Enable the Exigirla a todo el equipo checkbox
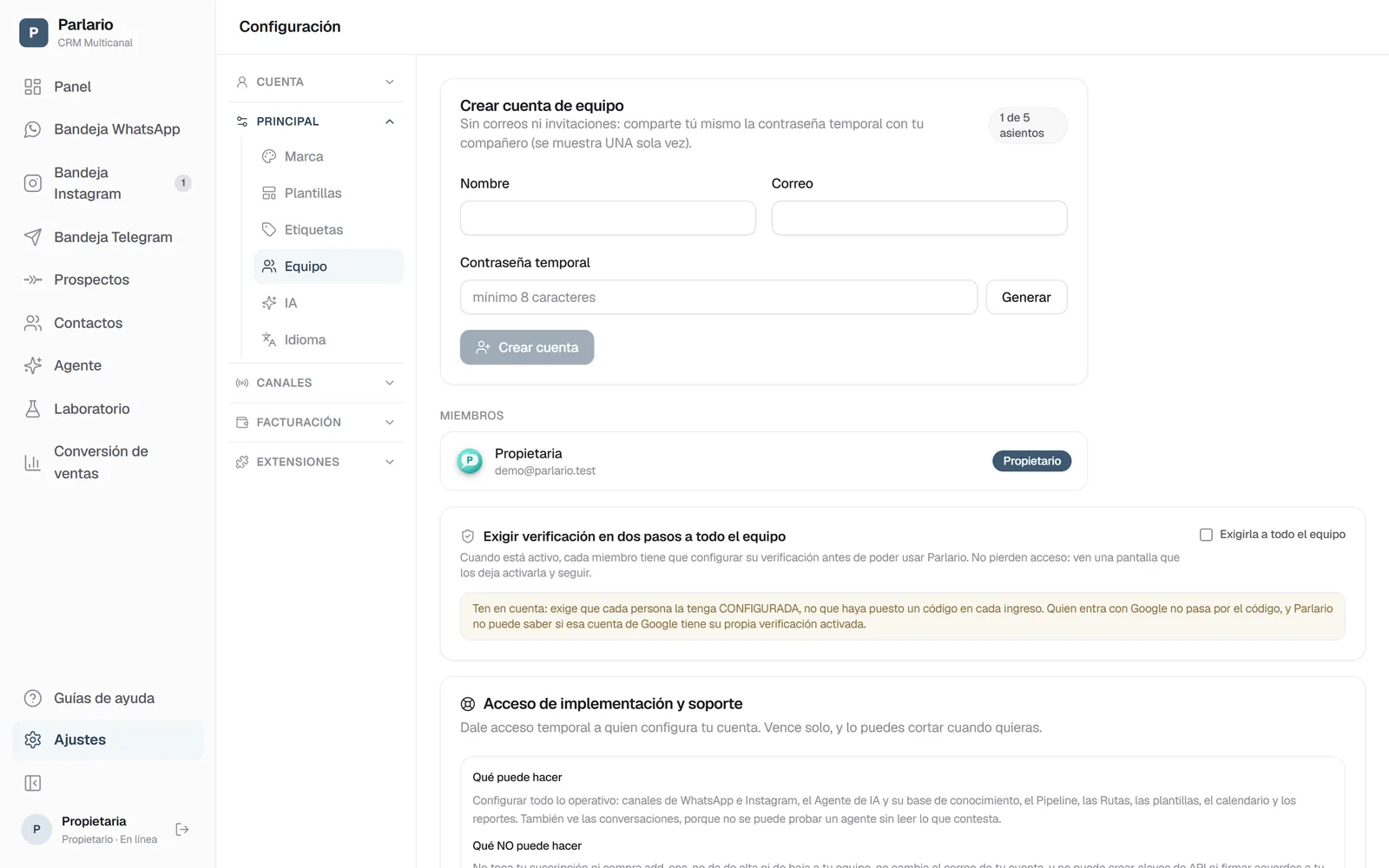Image resolution: width=1389 pixels, height=868 pixels. pyautogui.click(x=1206, y=535)
